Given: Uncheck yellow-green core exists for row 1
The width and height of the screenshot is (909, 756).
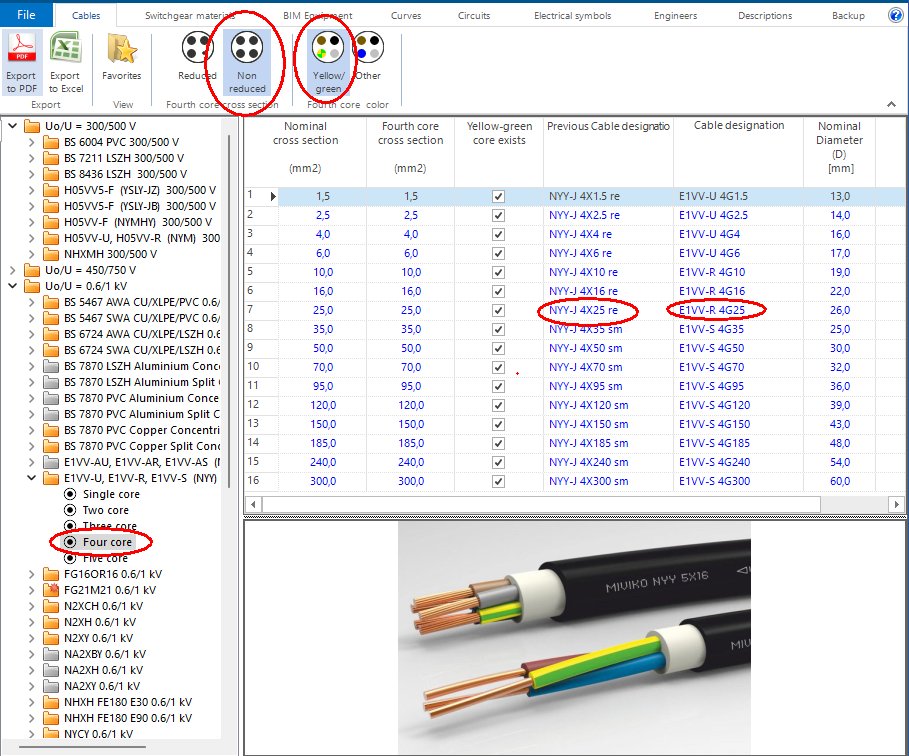Looking at the screenshot, I should [497, 195].
